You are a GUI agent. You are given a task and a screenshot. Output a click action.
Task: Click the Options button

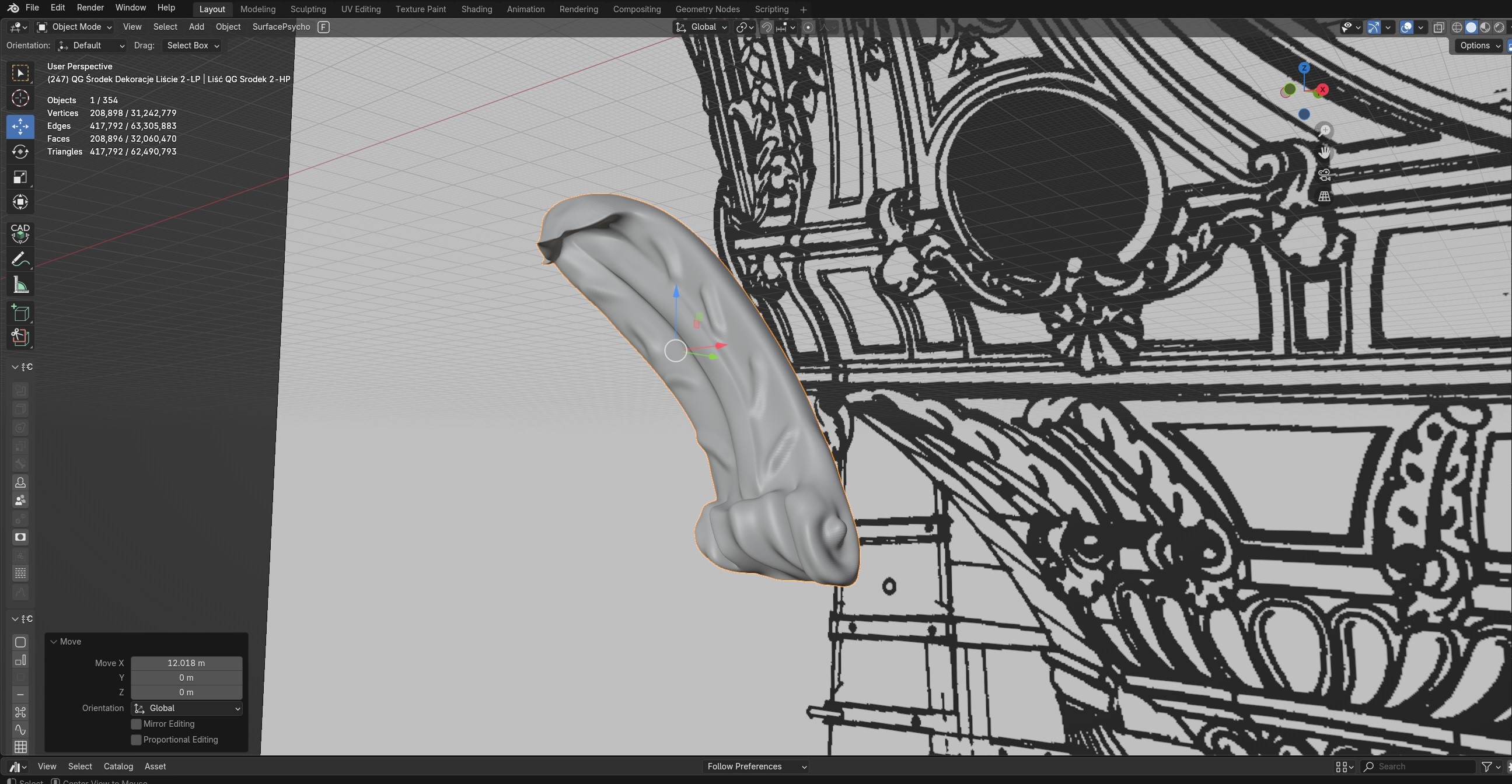(x=1479, y=45)
